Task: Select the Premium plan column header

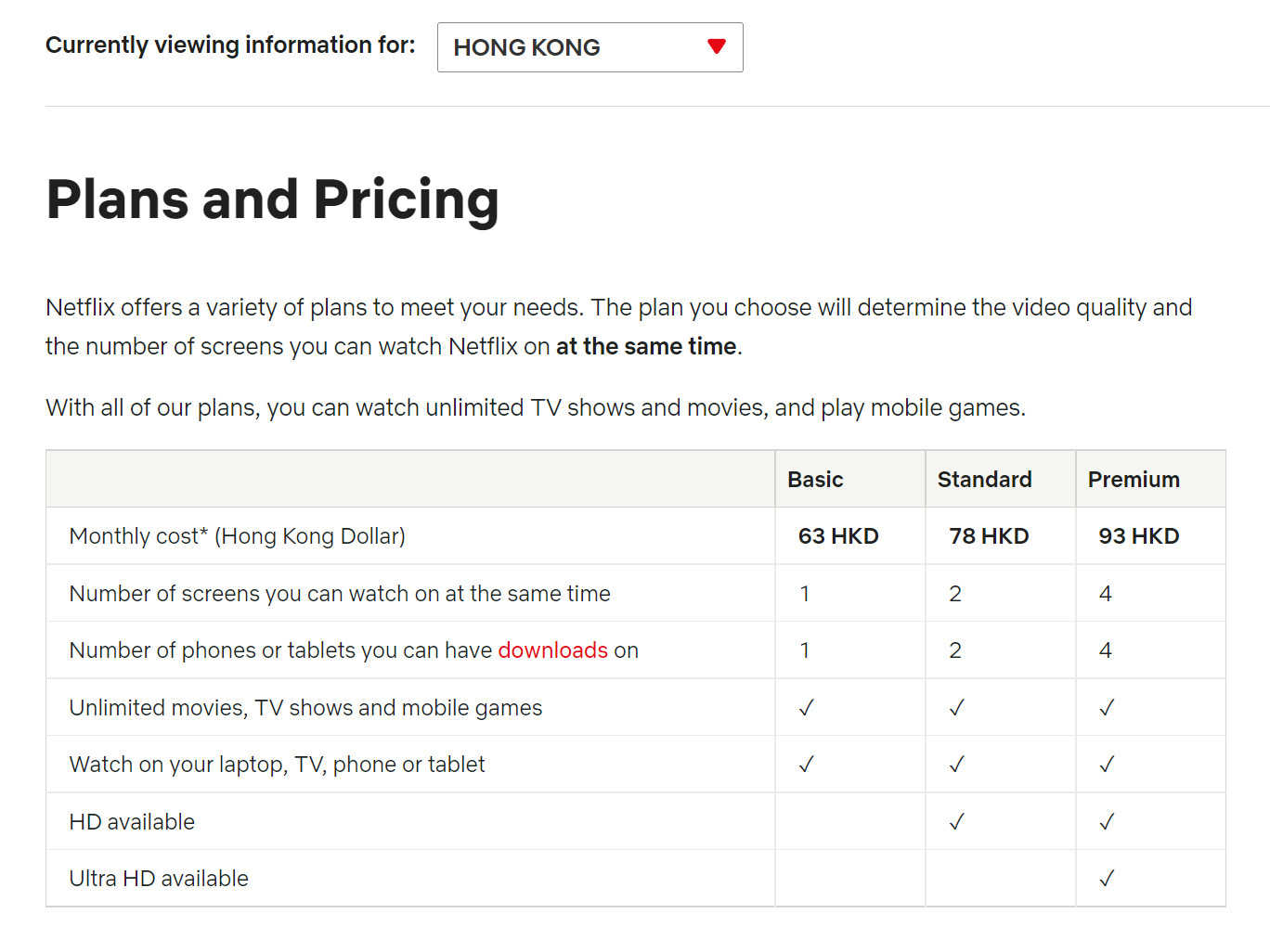Action: coord(1134,480)
